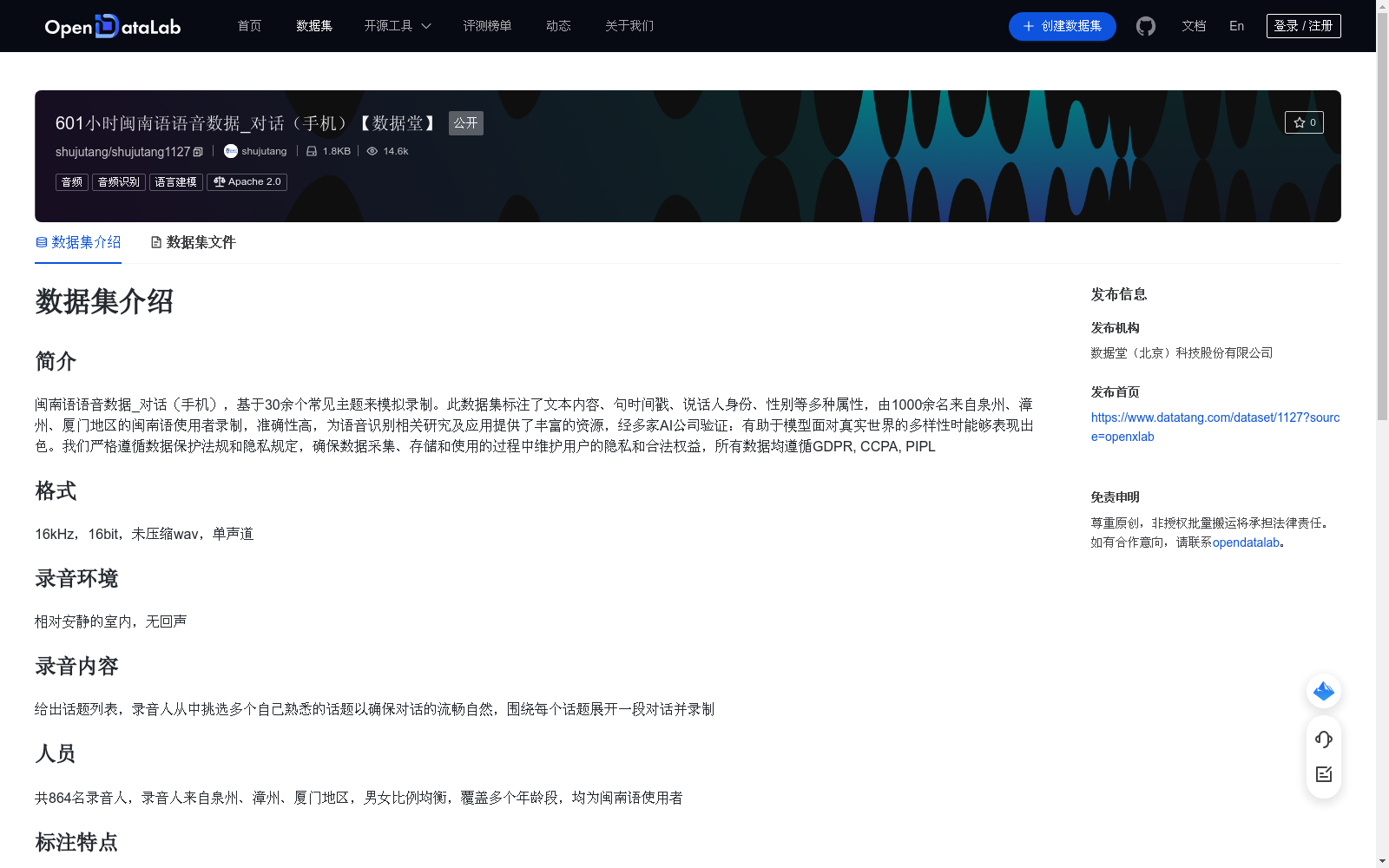1389x868 pixels.
Task: Open 数据集 navigation item
Action: [314, 26]
